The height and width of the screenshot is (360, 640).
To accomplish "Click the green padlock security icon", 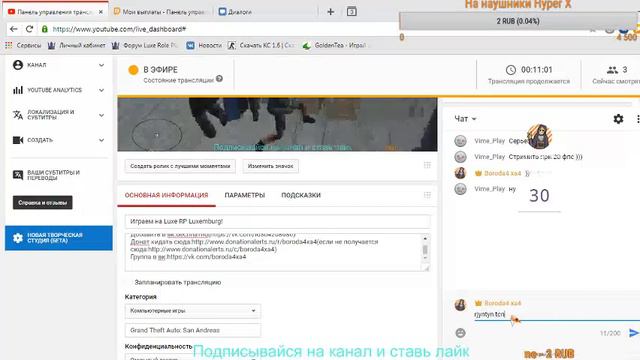I will point(44,29).
